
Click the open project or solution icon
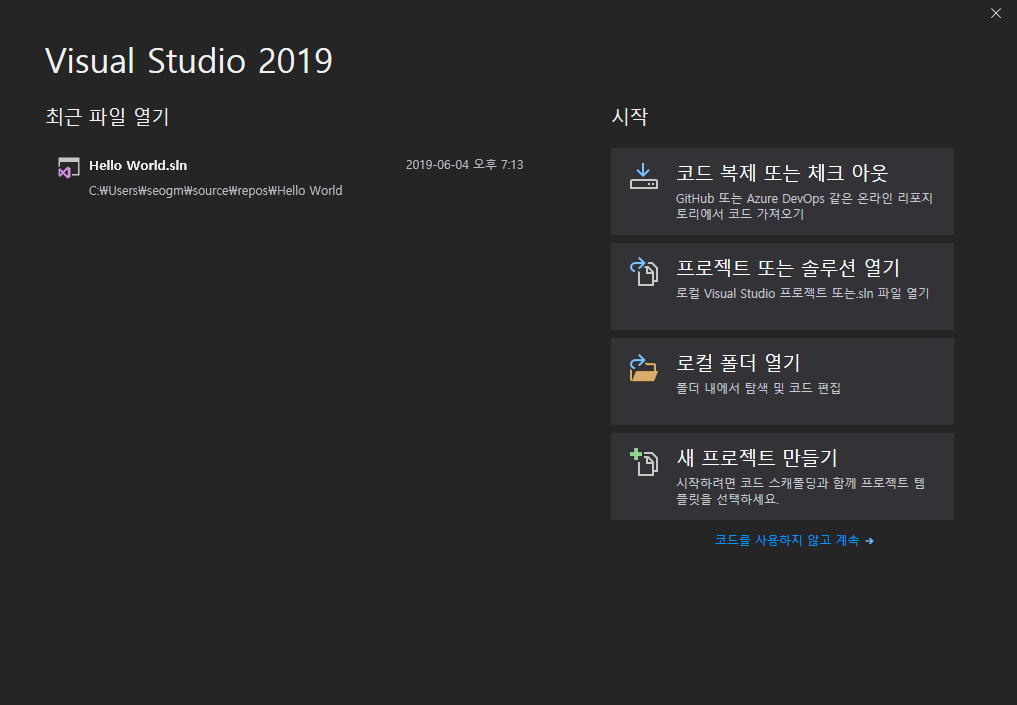point(643,271)
